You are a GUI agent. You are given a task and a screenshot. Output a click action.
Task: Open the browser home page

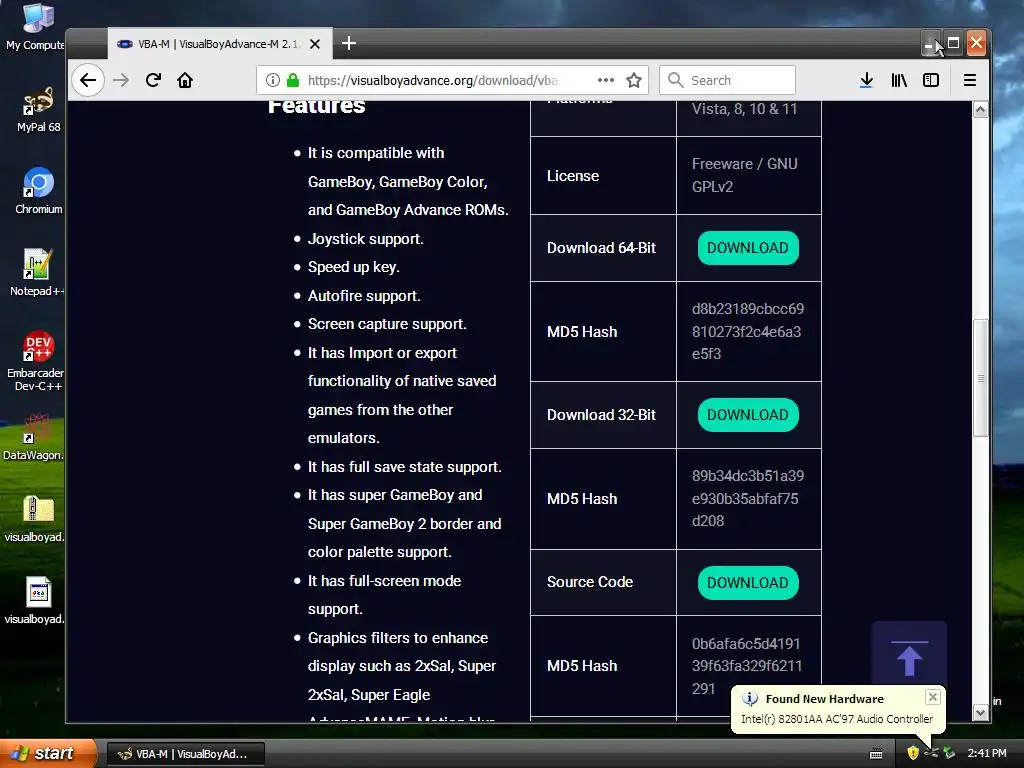[x=185, y=80]
